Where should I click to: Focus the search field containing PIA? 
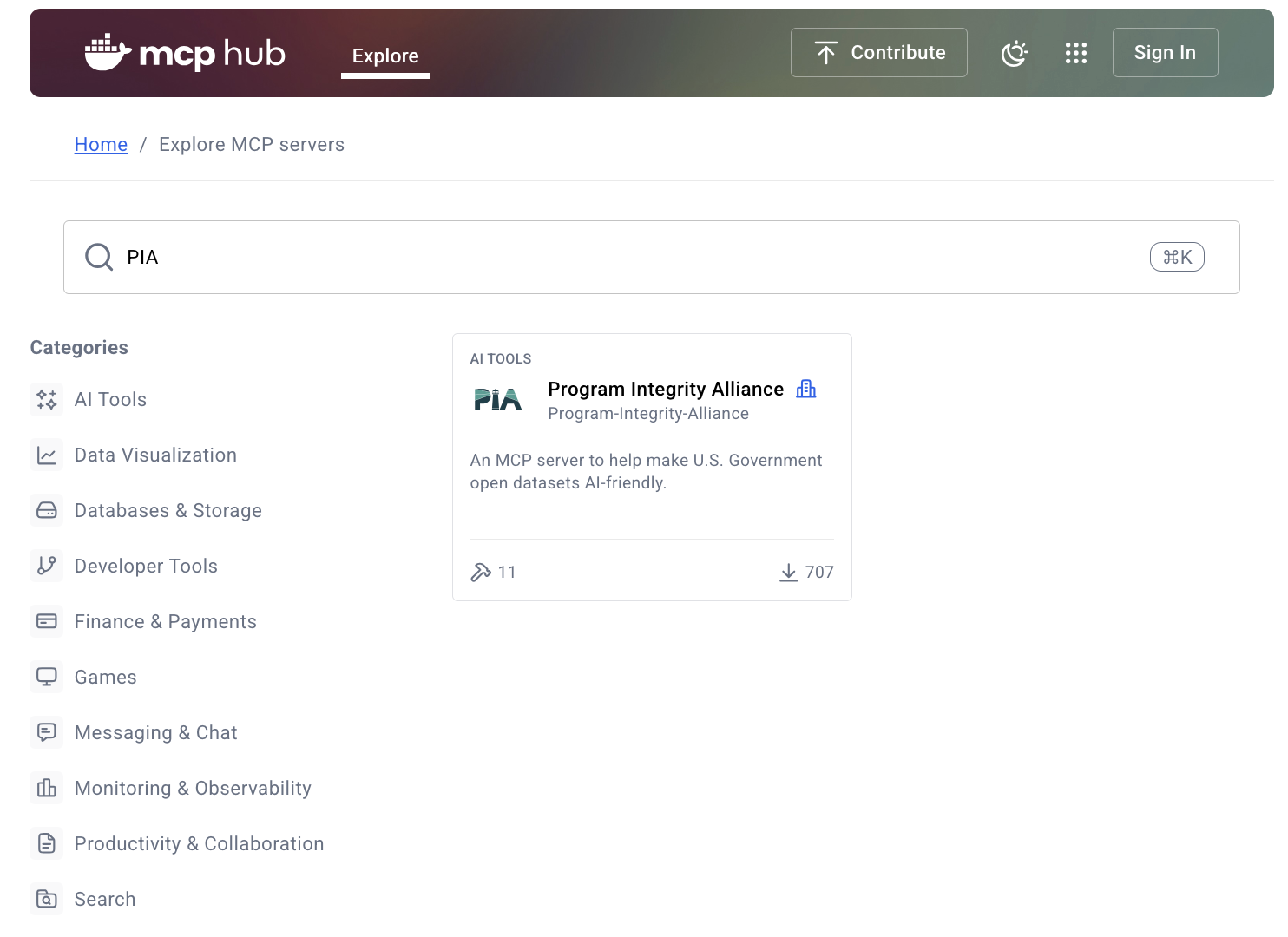[x=608, y=257]
